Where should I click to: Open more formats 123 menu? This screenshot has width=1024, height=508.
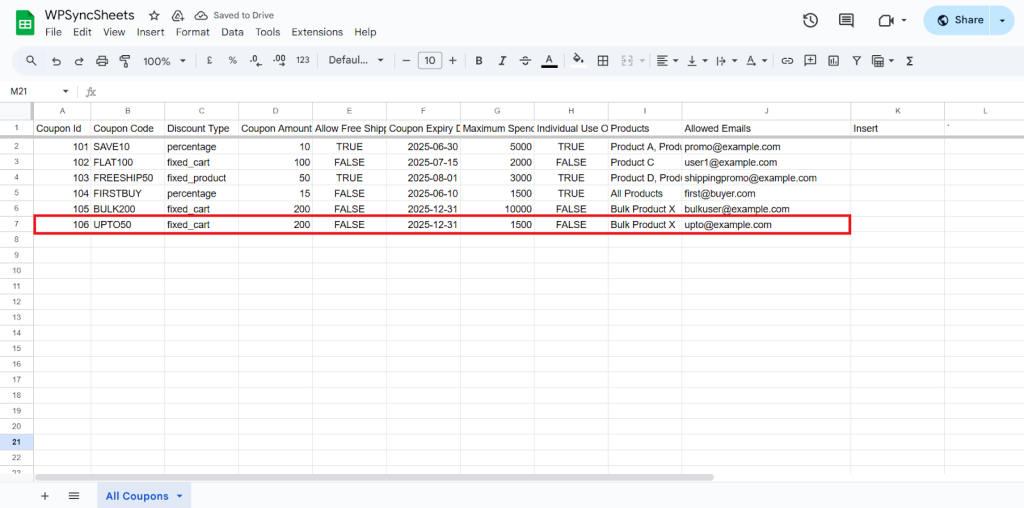click(x=302, y=60)
